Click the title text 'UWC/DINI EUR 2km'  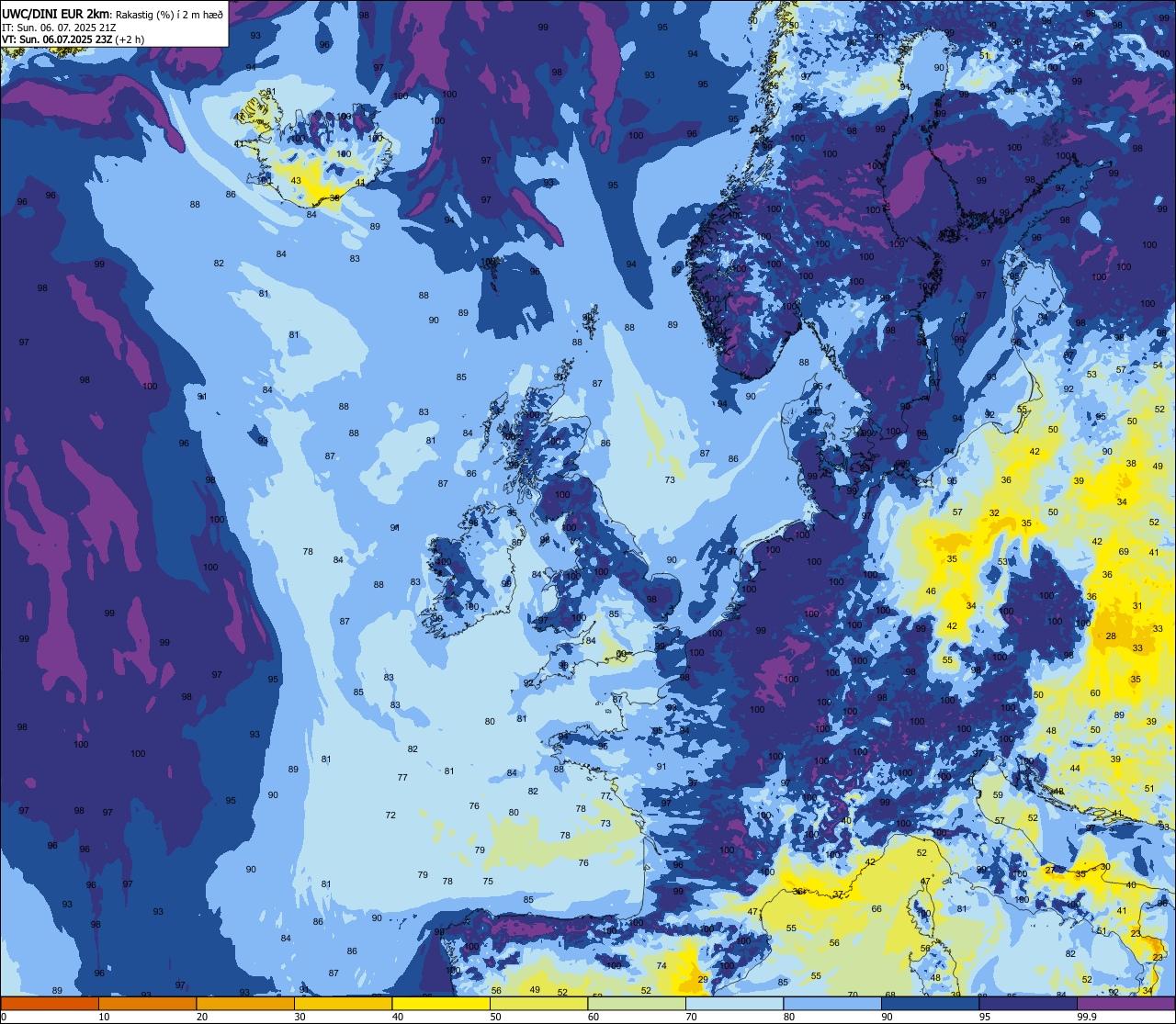pos(56,13)
